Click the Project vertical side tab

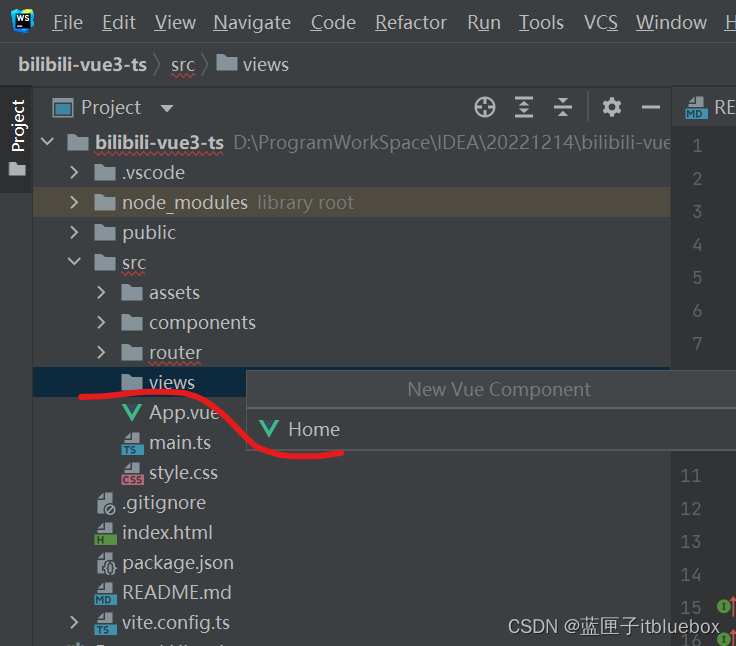(18, 125)
